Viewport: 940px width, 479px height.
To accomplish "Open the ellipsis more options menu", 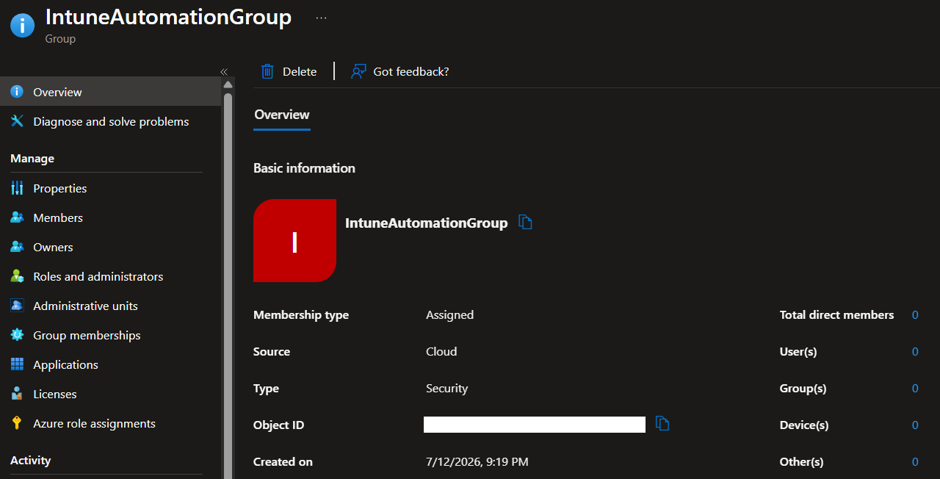I will 321,18.
